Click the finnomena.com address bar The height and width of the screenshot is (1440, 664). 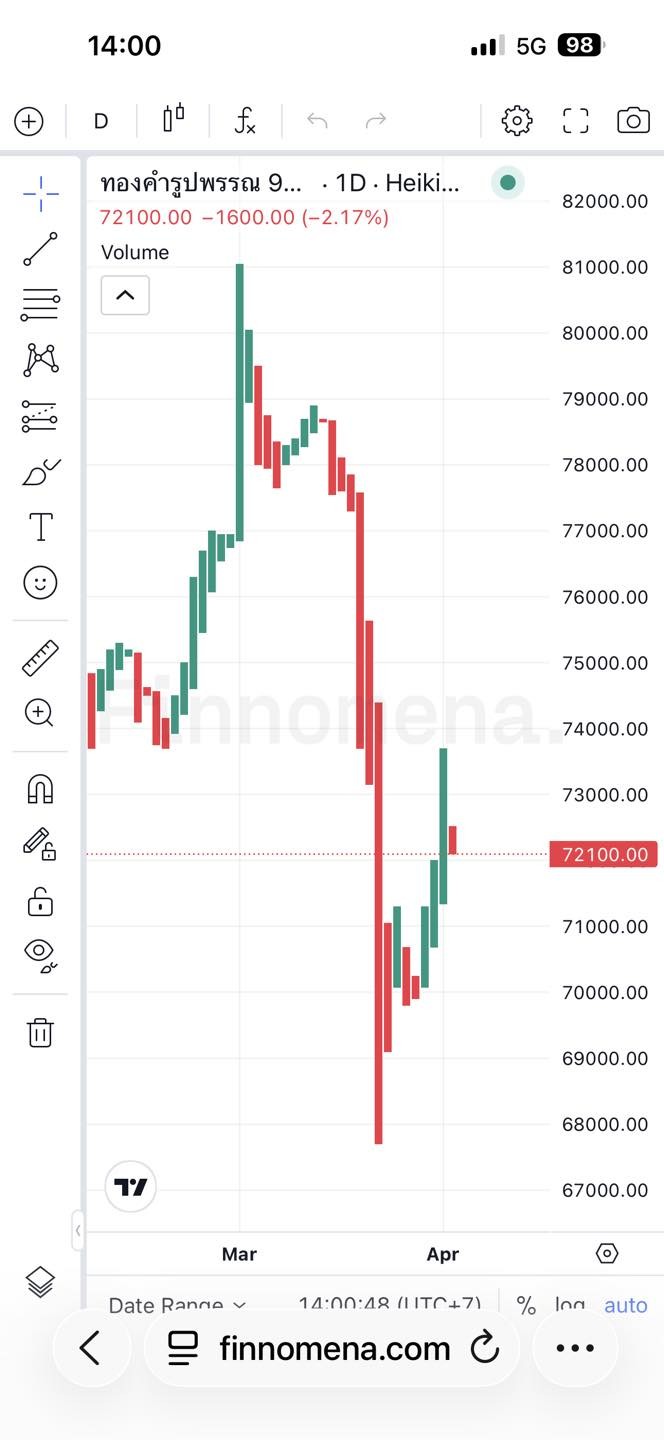point(334,1348)
